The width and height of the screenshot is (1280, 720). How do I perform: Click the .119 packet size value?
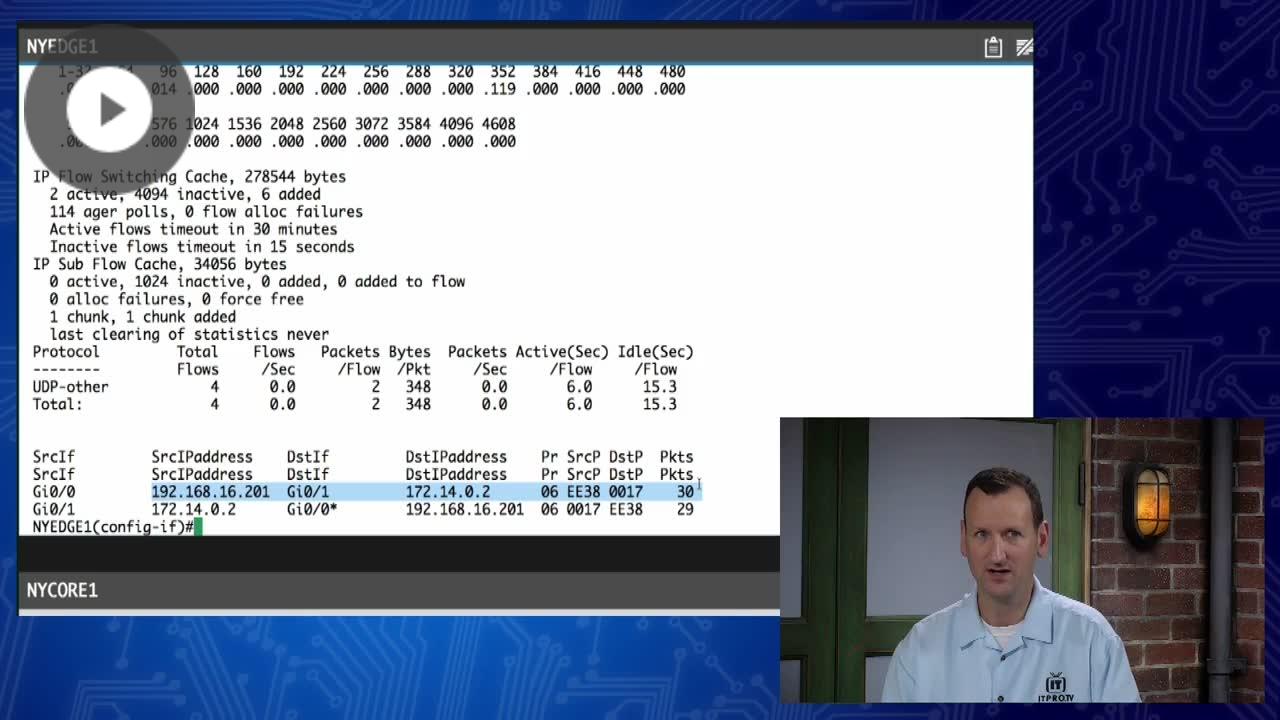(x=499, y=89)
